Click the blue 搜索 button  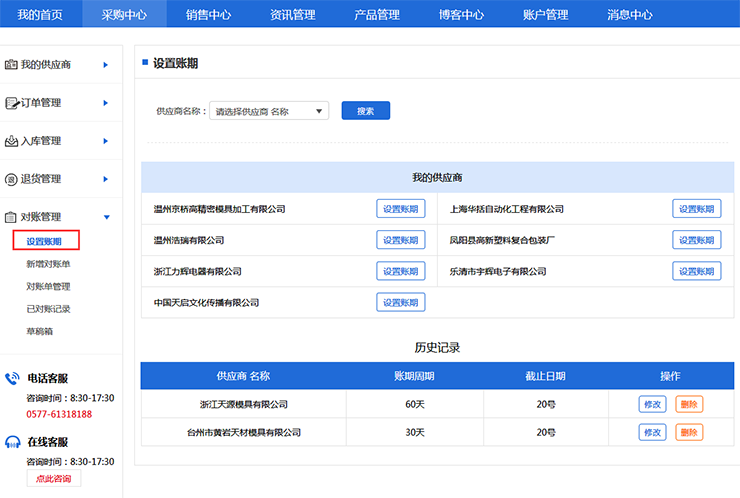point(366,111)
